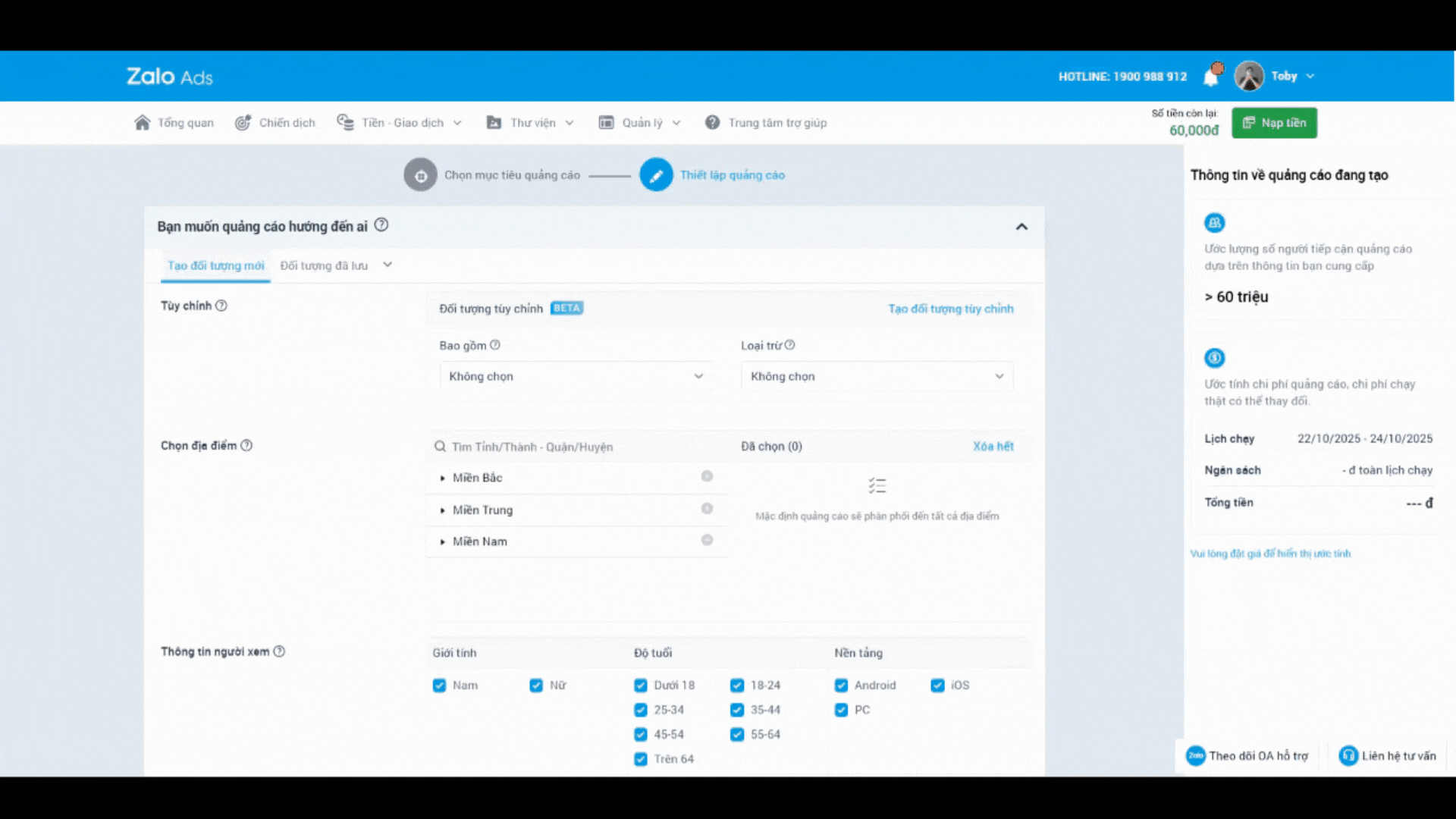
Task: Open the Loại trừ dropdown
Action: tap(876, 376)
